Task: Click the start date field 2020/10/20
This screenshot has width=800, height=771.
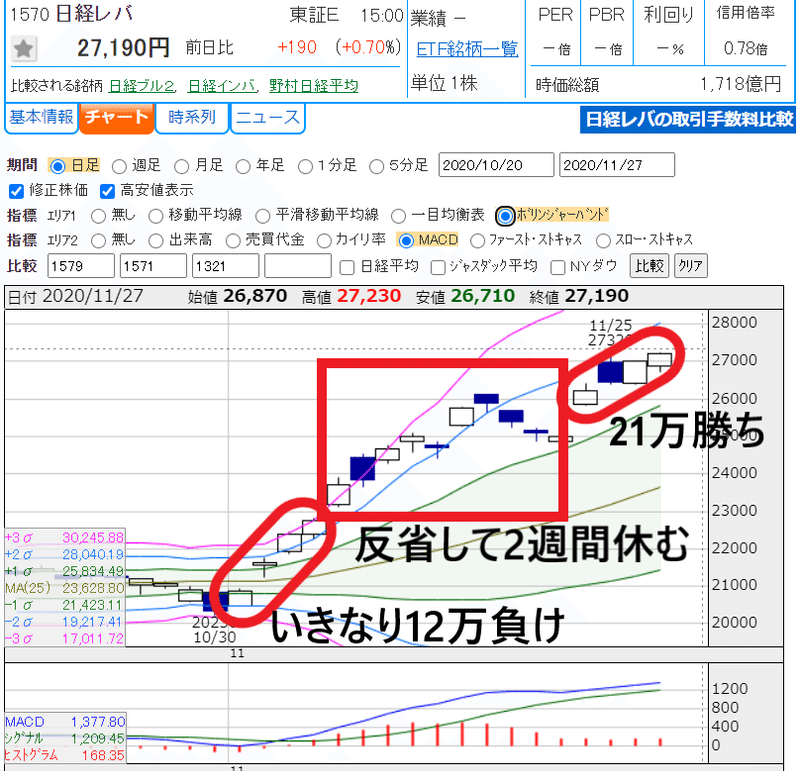Action: coord(496,165)
